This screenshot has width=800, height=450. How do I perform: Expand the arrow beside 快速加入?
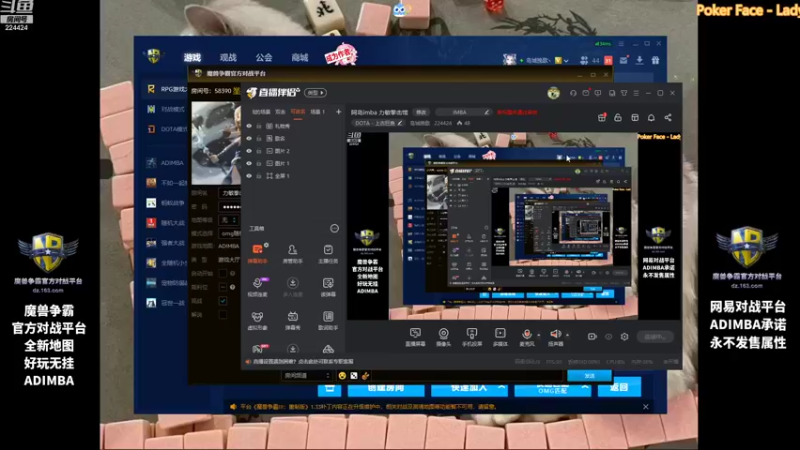click(x=502, y=388)
